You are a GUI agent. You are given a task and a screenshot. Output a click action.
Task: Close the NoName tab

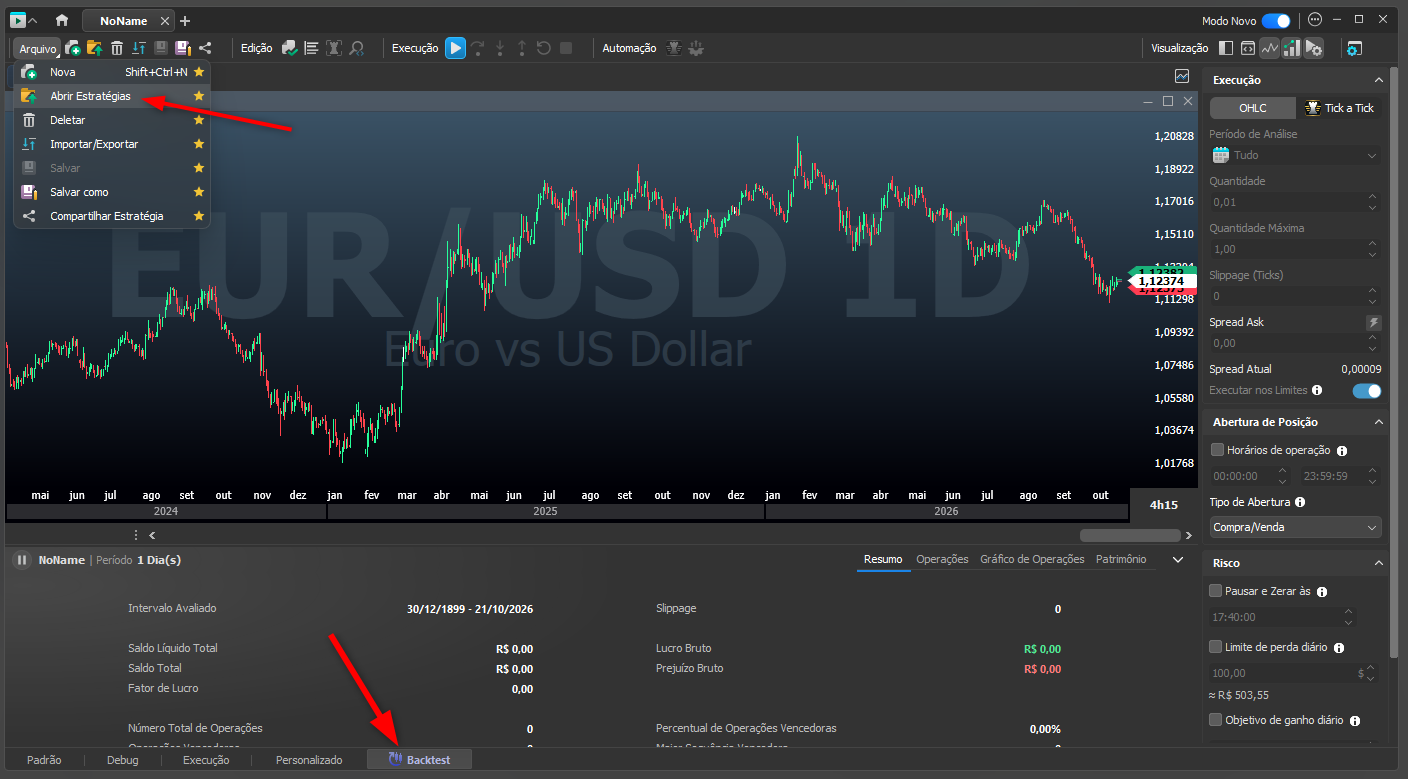pyautogui.click(x=165, y=21)
